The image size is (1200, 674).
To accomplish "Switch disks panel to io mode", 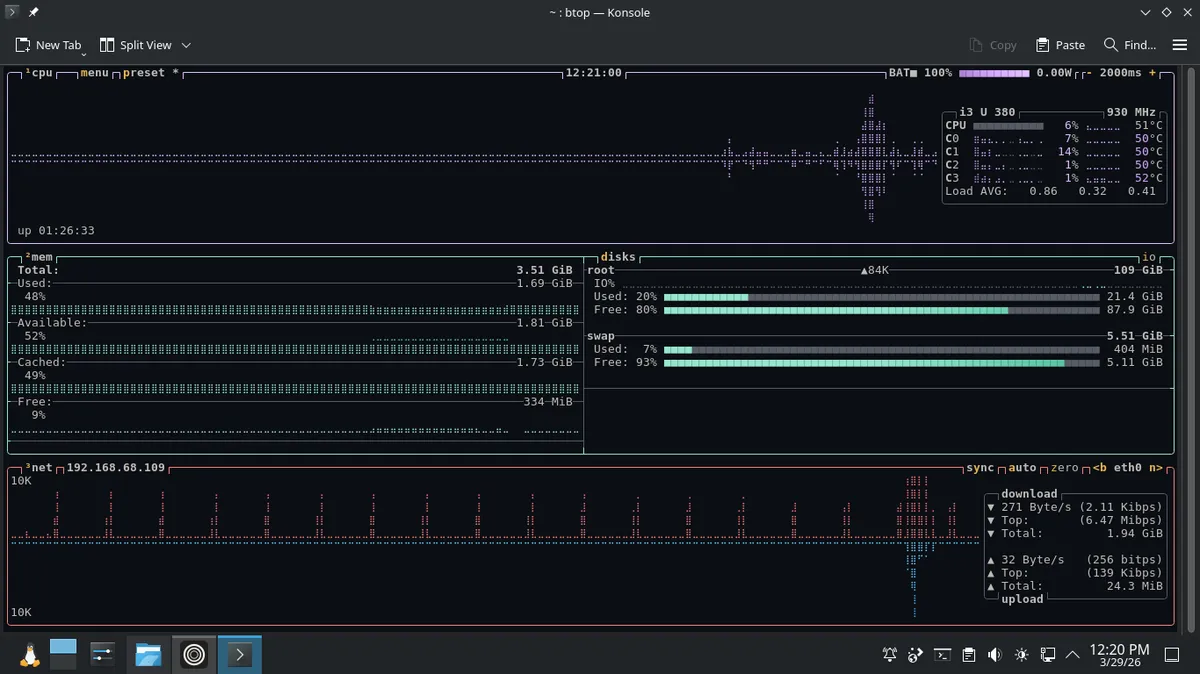I will tap(1149, 257).
